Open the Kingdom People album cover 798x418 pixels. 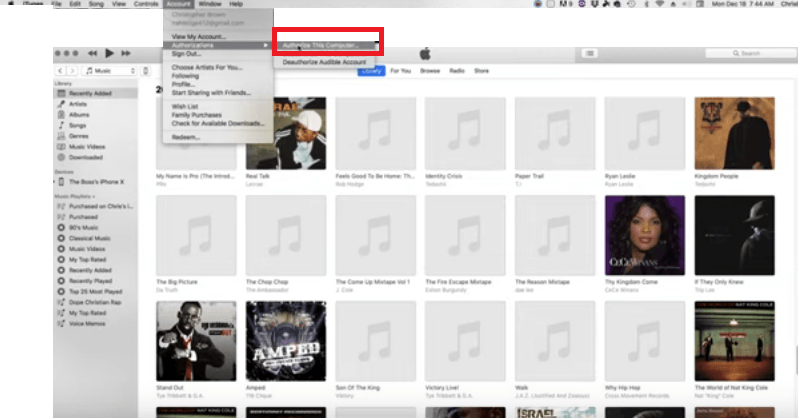734,133
